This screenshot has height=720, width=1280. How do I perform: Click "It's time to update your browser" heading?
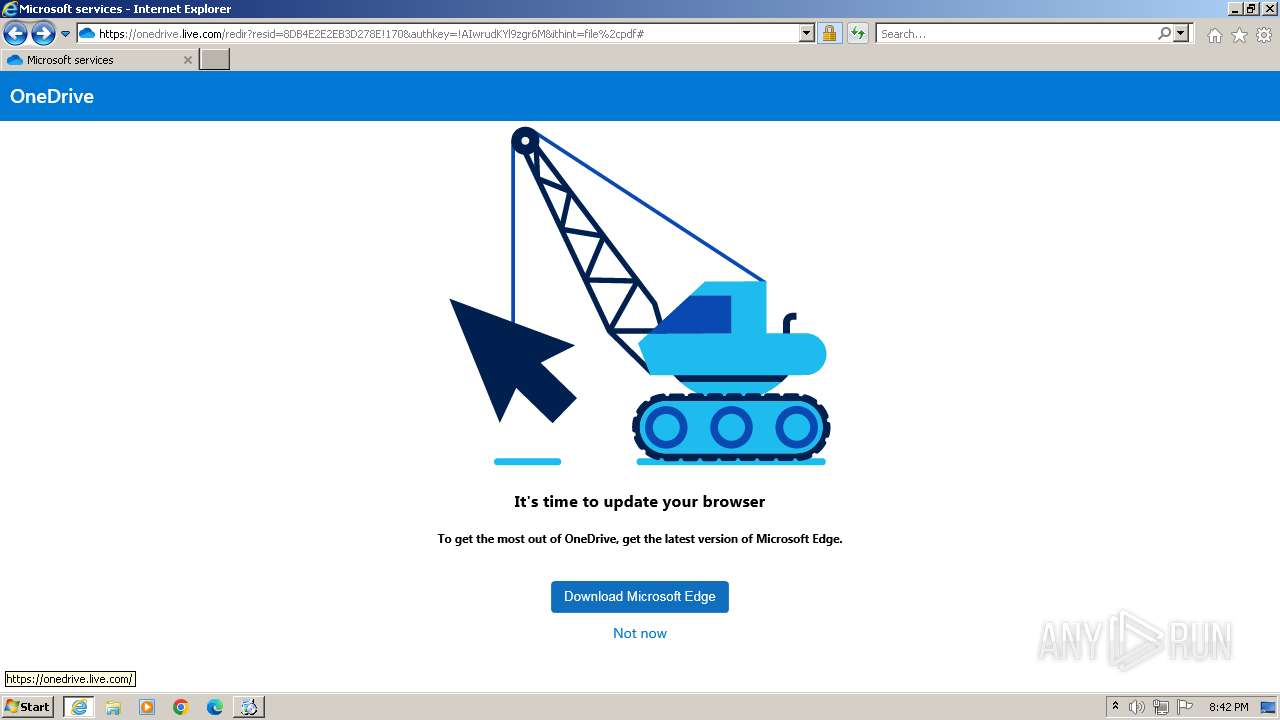coord(640,502)
